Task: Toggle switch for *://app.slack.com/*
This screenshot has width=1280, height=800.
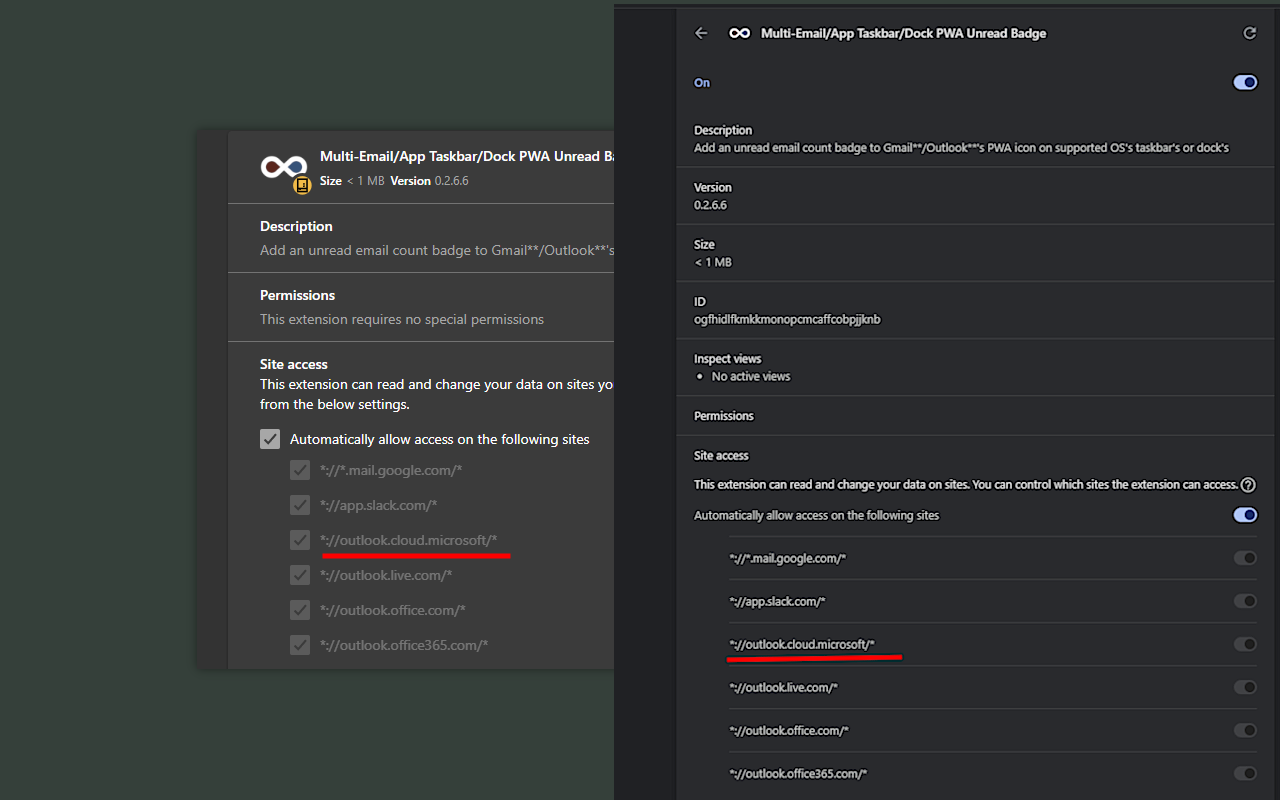Action: (1245, 601)
